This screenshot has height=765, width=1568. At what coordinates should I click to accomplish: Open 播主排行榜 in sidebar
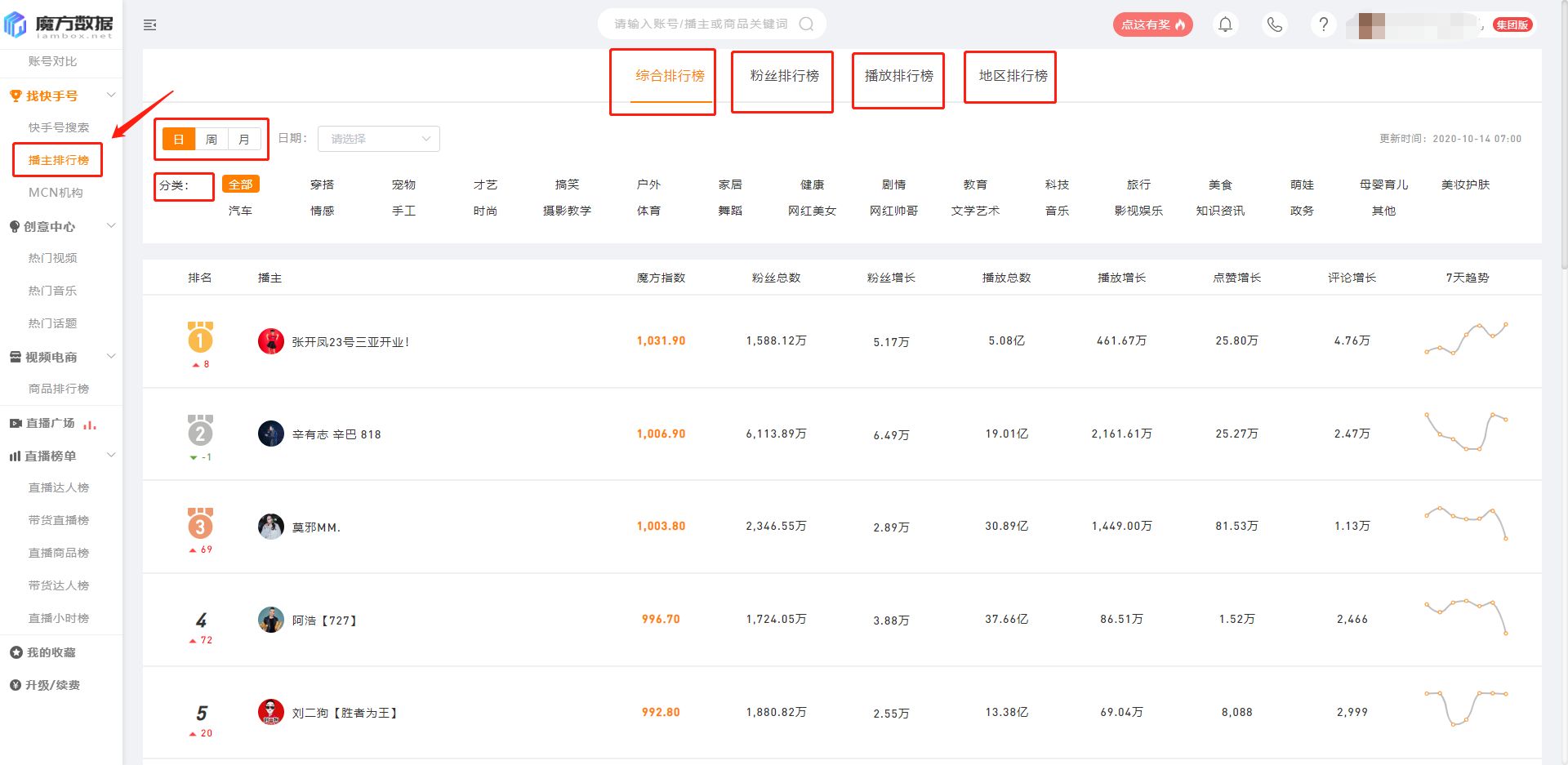59,160
